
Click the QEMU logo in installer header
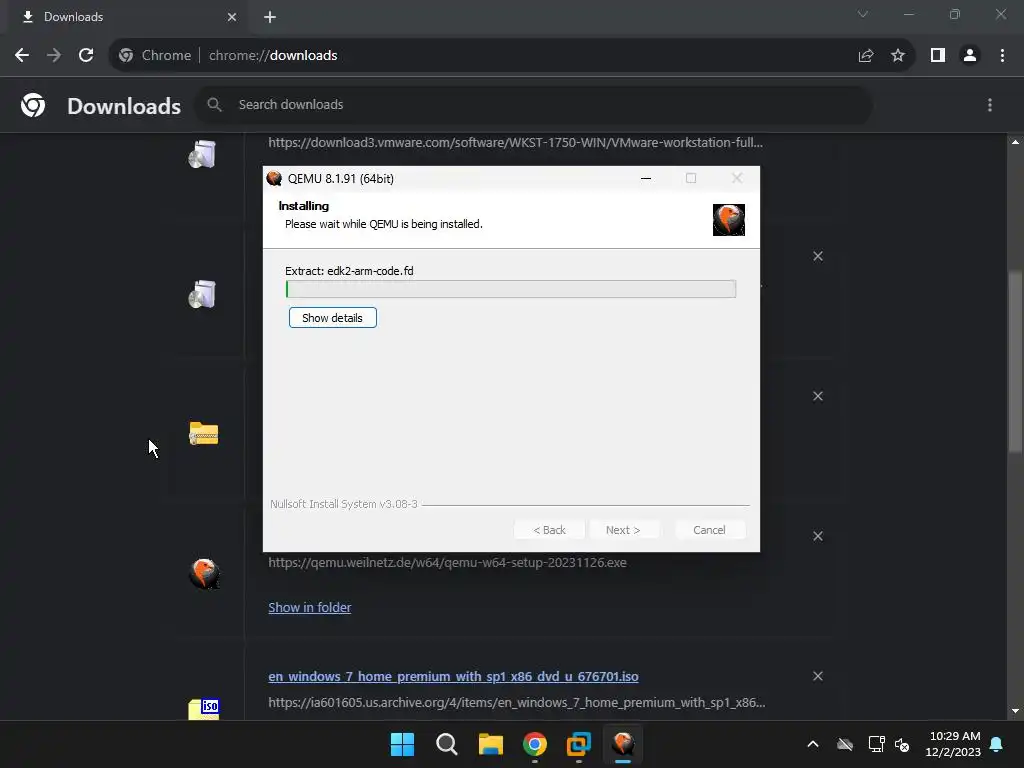coord(729,219)
